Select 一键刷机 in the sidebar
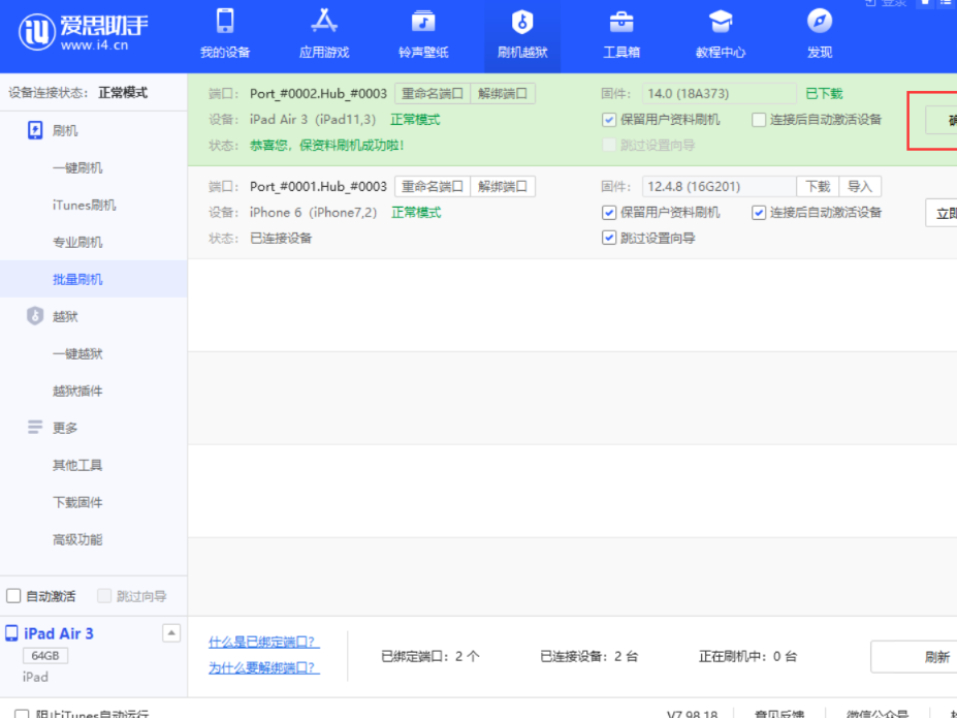Viewport: 957px width, 718px height. point(78,168)
